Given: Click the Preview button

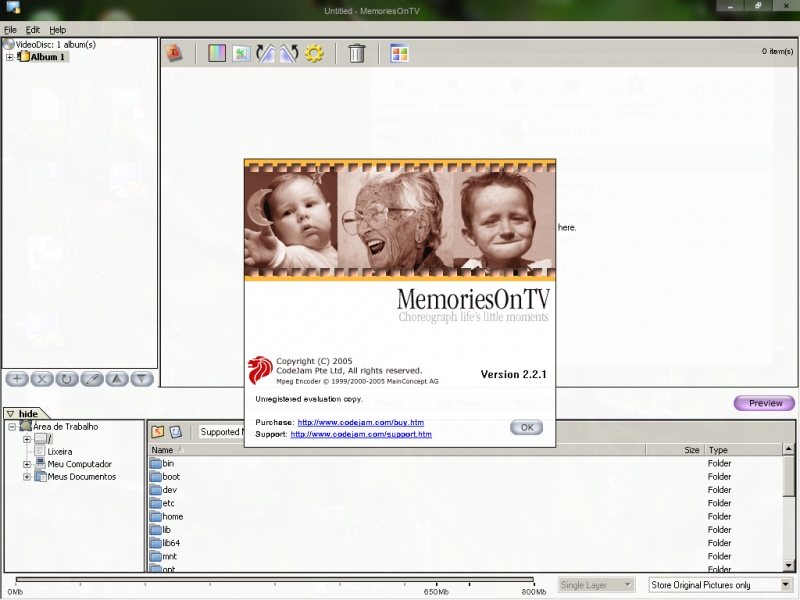Looking at the screenshot, I should tap(765, 403).
